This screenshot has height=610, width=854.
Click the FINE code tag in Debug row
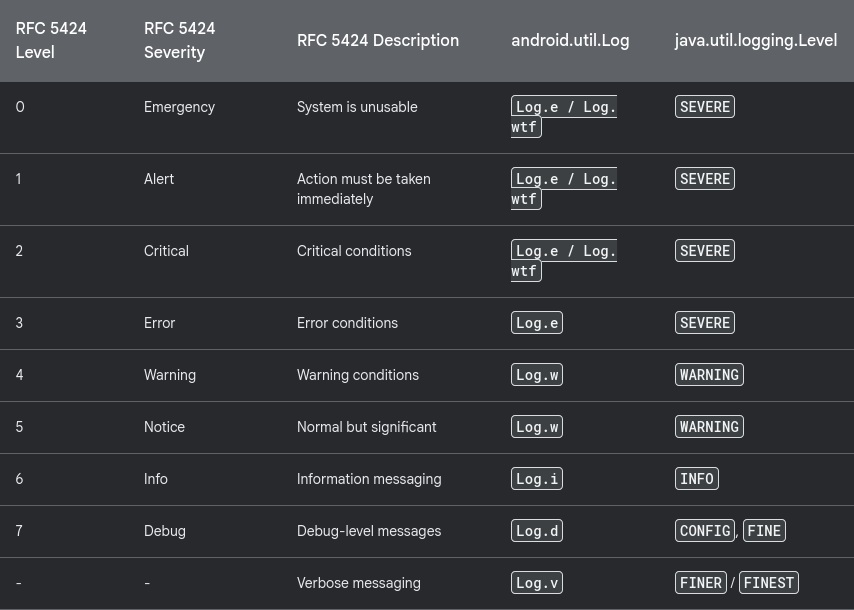pyautogui.click(x=764, y=530)
